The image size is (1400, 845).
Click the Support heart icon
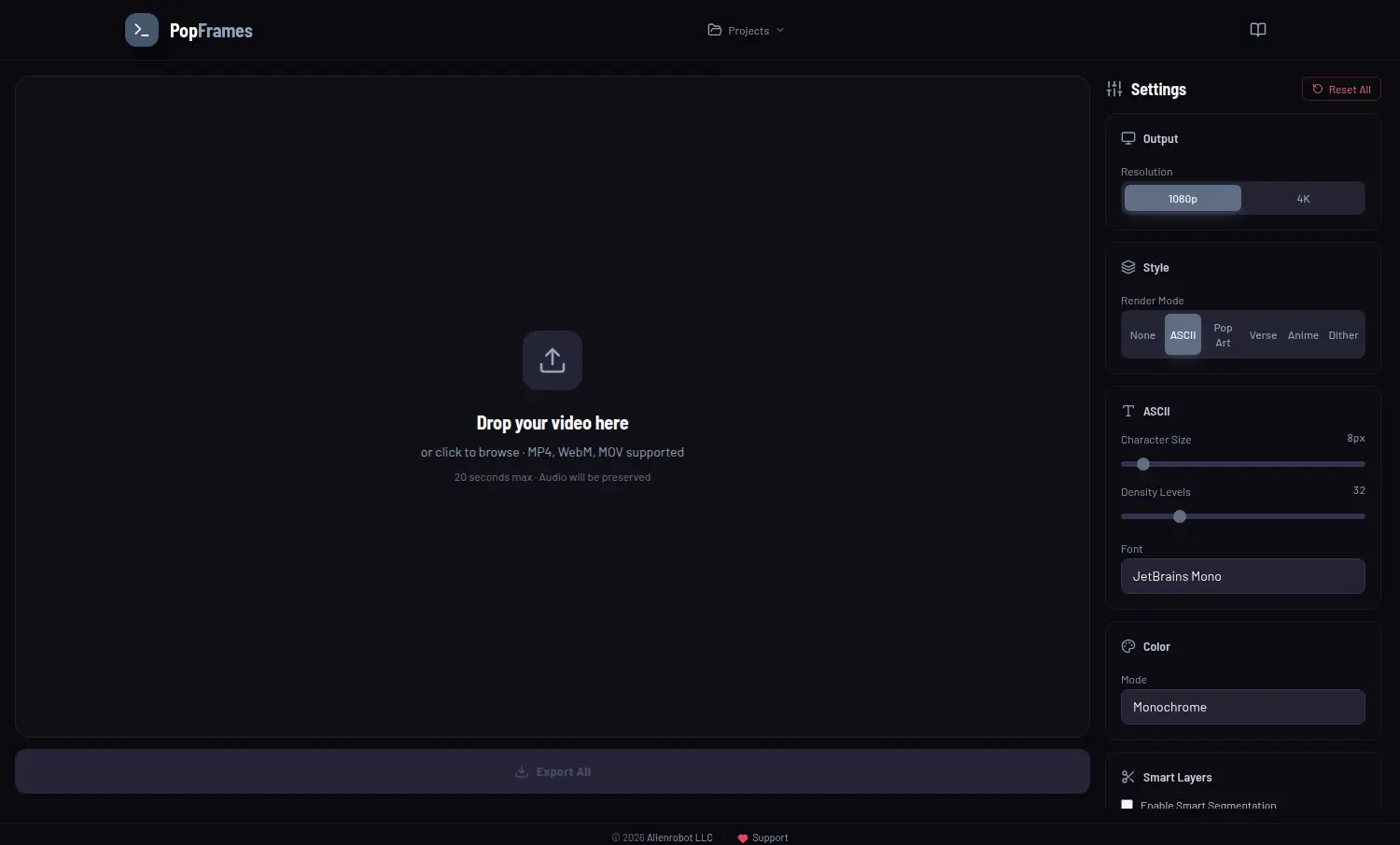743,838
